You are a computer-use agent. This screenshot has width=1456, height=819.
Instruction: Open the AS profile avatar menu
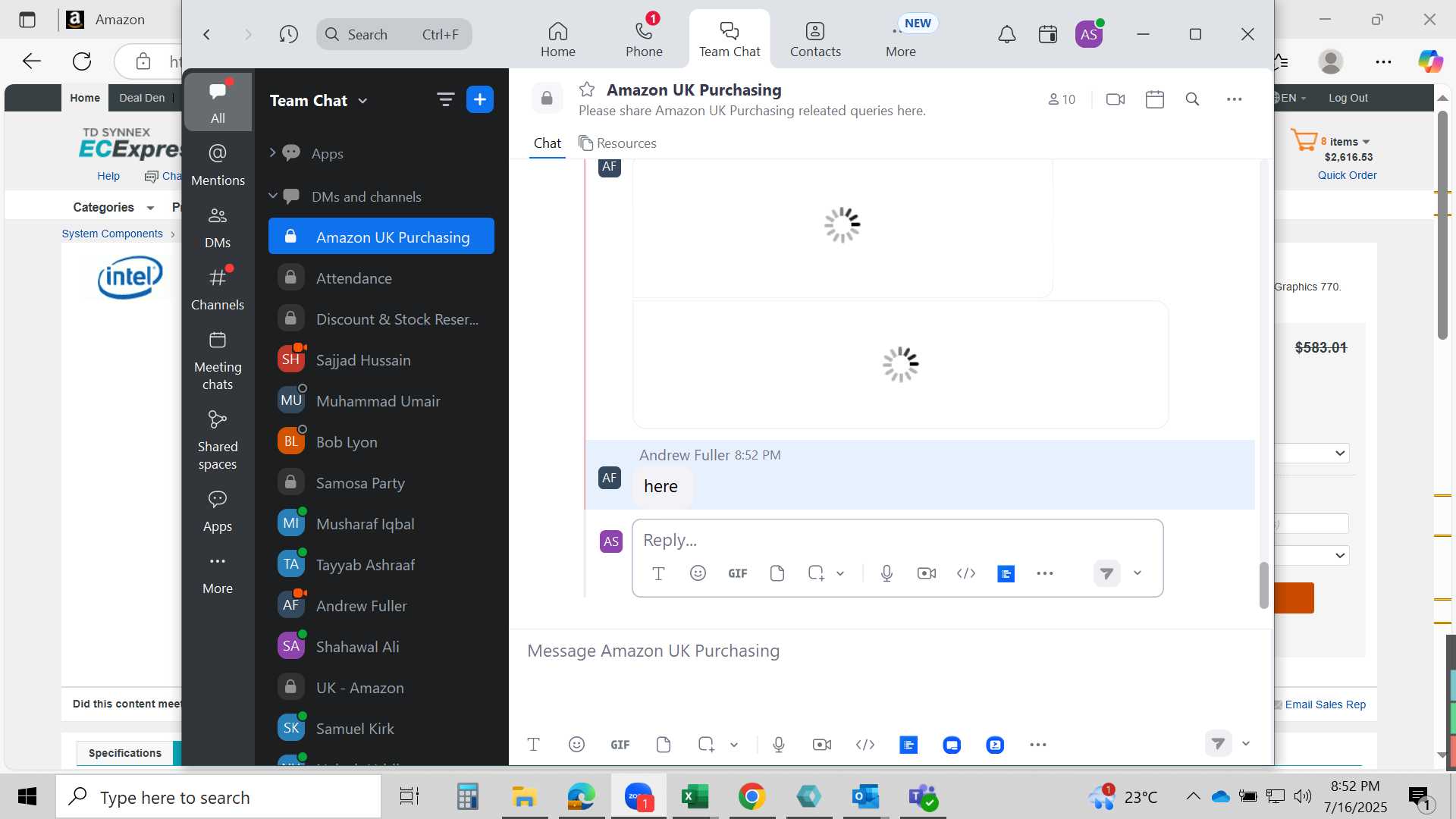tap(1089, 34)
